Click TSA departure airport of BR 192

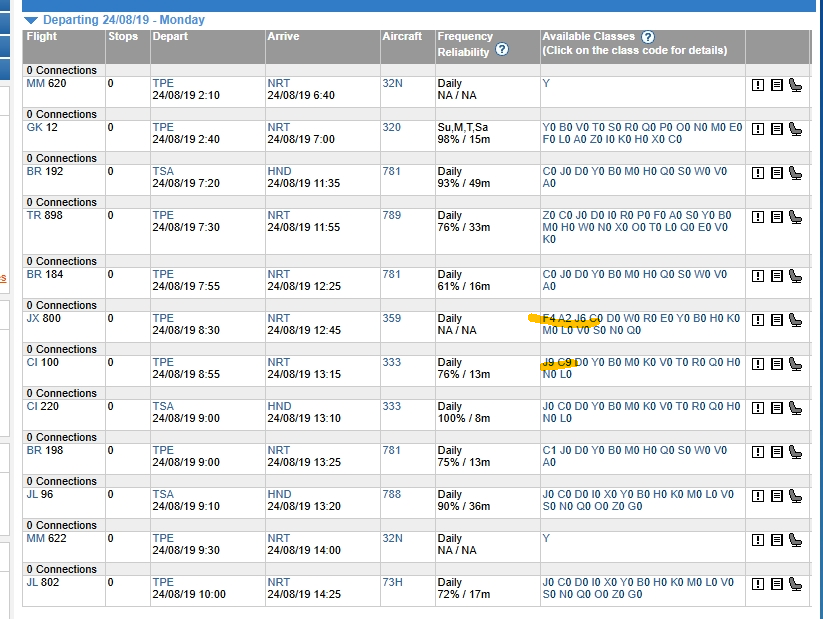click(x=163, y=171)
